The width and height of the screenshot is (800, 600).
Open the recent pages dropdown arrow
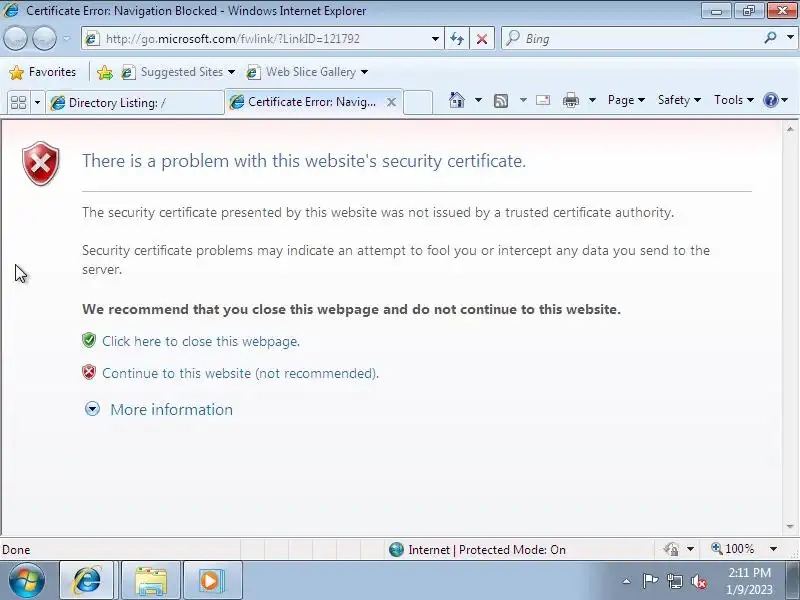(x=67, y=38)
